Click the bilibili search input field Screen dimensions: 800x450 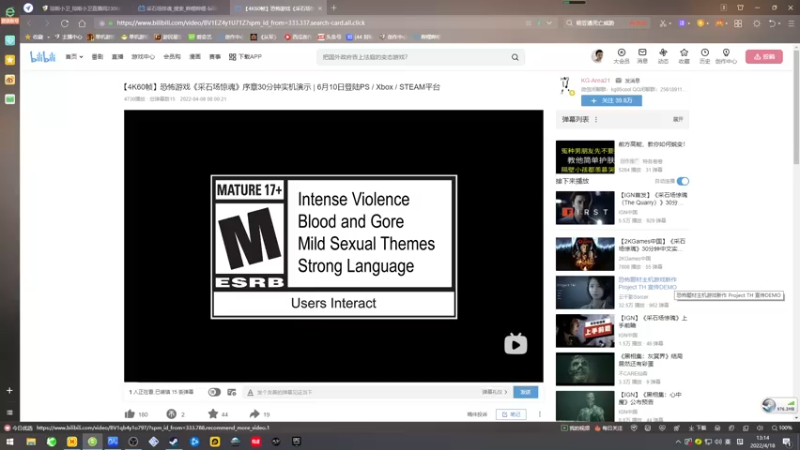click(x=413, y=57)
